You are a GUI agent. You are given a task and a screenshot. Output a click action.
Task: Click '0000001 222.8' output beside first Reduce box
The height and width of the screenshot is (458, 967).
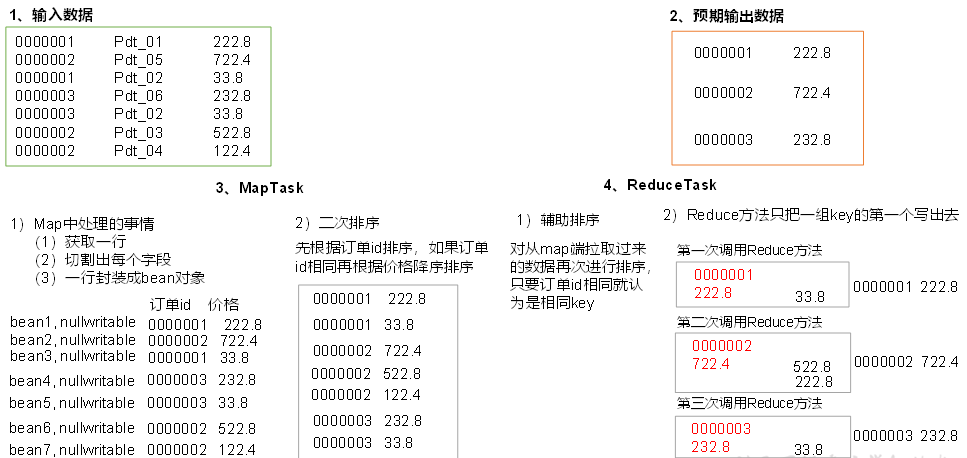point(906,287)
